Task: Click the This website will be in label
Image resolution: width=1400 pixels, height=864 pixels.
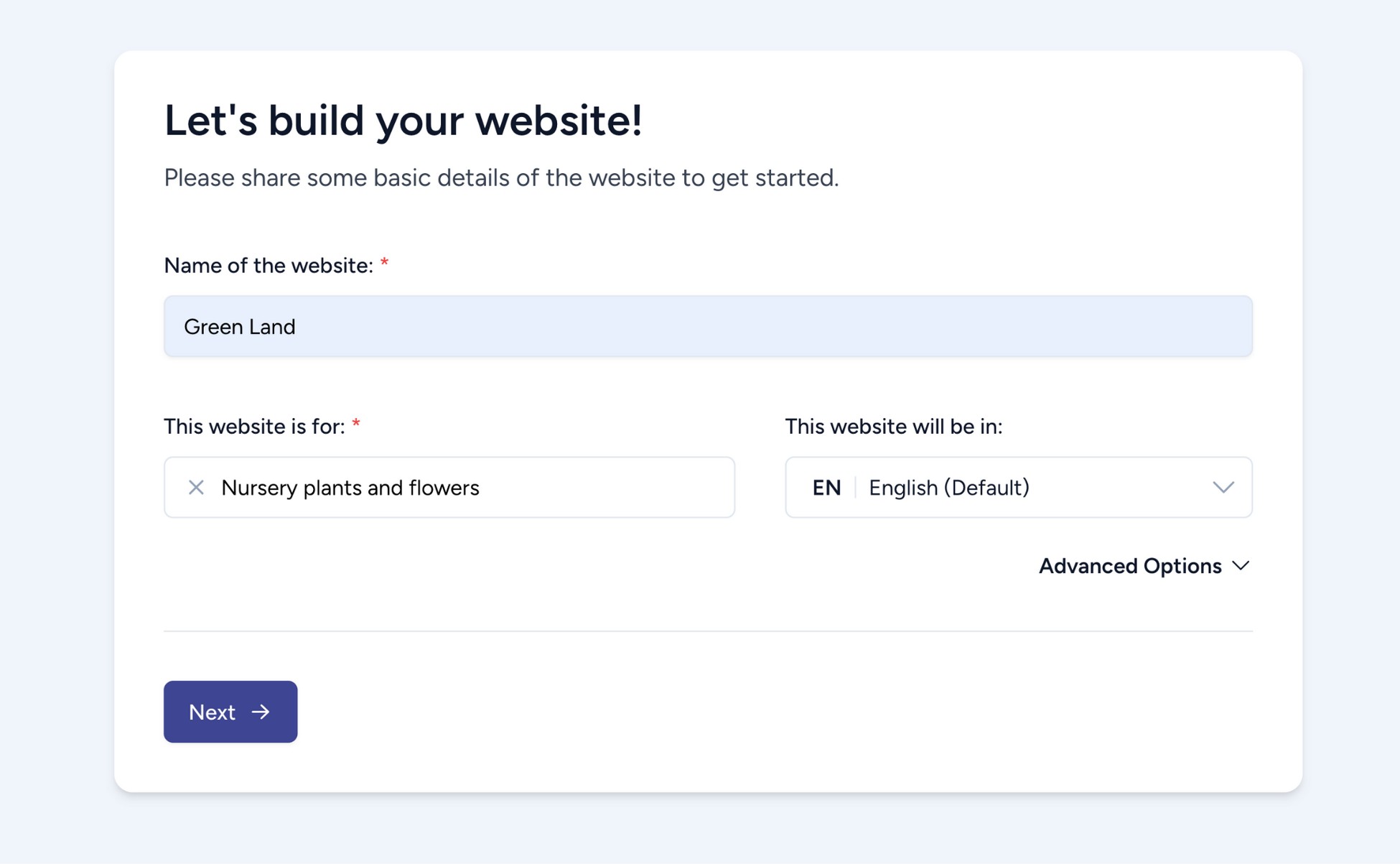Action: [x=895, y=425]
